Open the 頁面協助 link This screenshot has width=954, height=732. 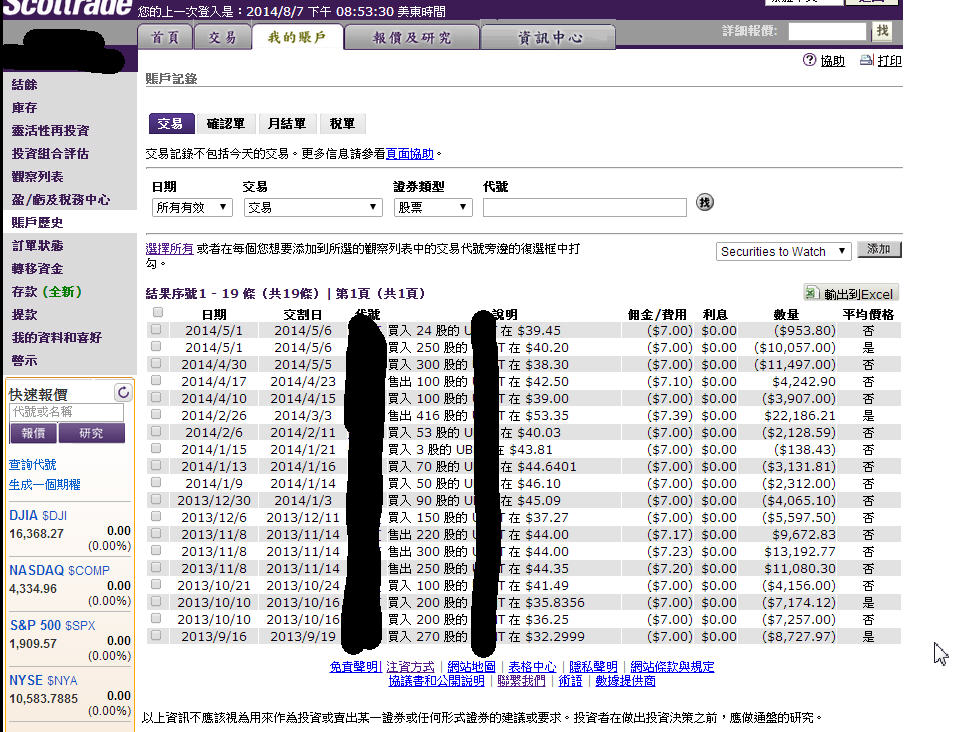[x=409, y=154]
